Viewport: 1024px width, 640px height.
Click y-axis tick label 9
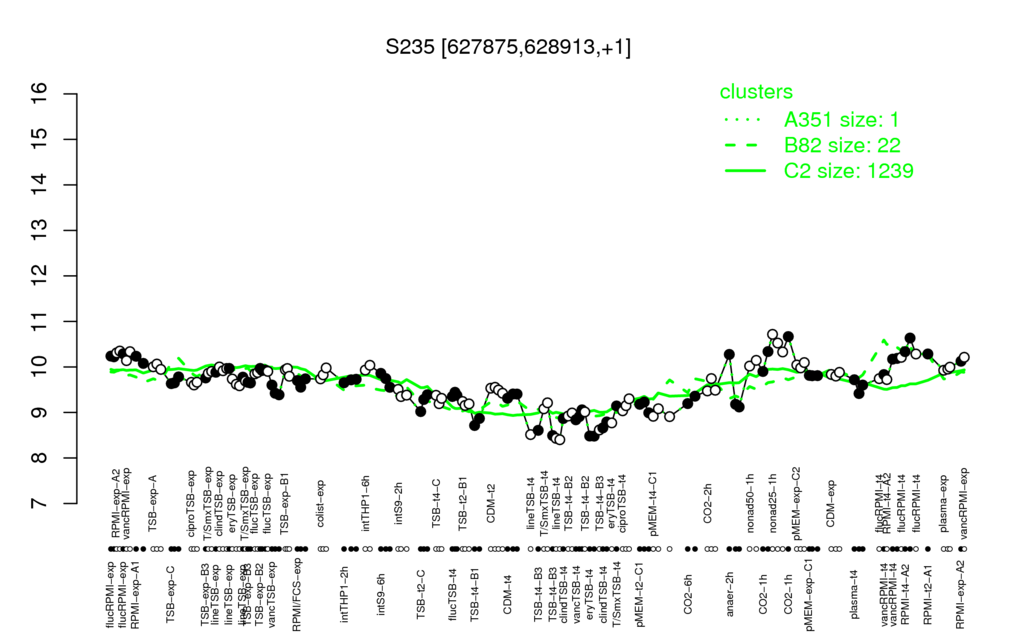(x=39, y=413)
